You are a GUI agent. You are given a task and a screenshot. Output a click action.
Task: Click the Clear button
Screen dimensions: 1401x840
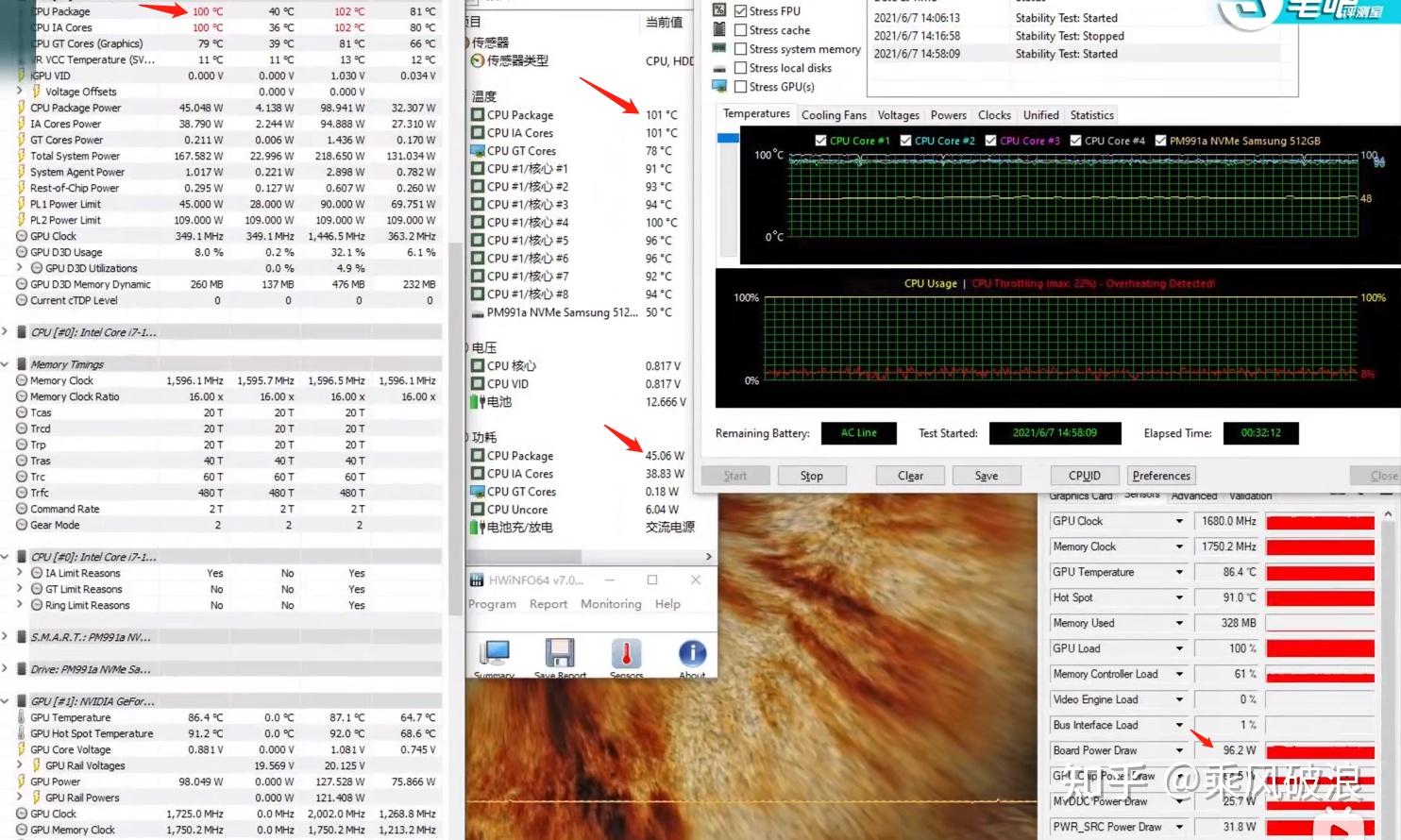(910, 476)
